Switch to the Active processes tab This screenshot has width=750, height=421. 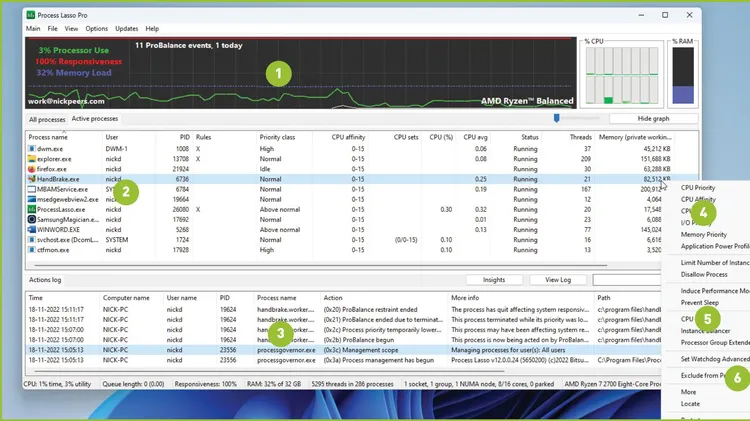tap(95, 119)
